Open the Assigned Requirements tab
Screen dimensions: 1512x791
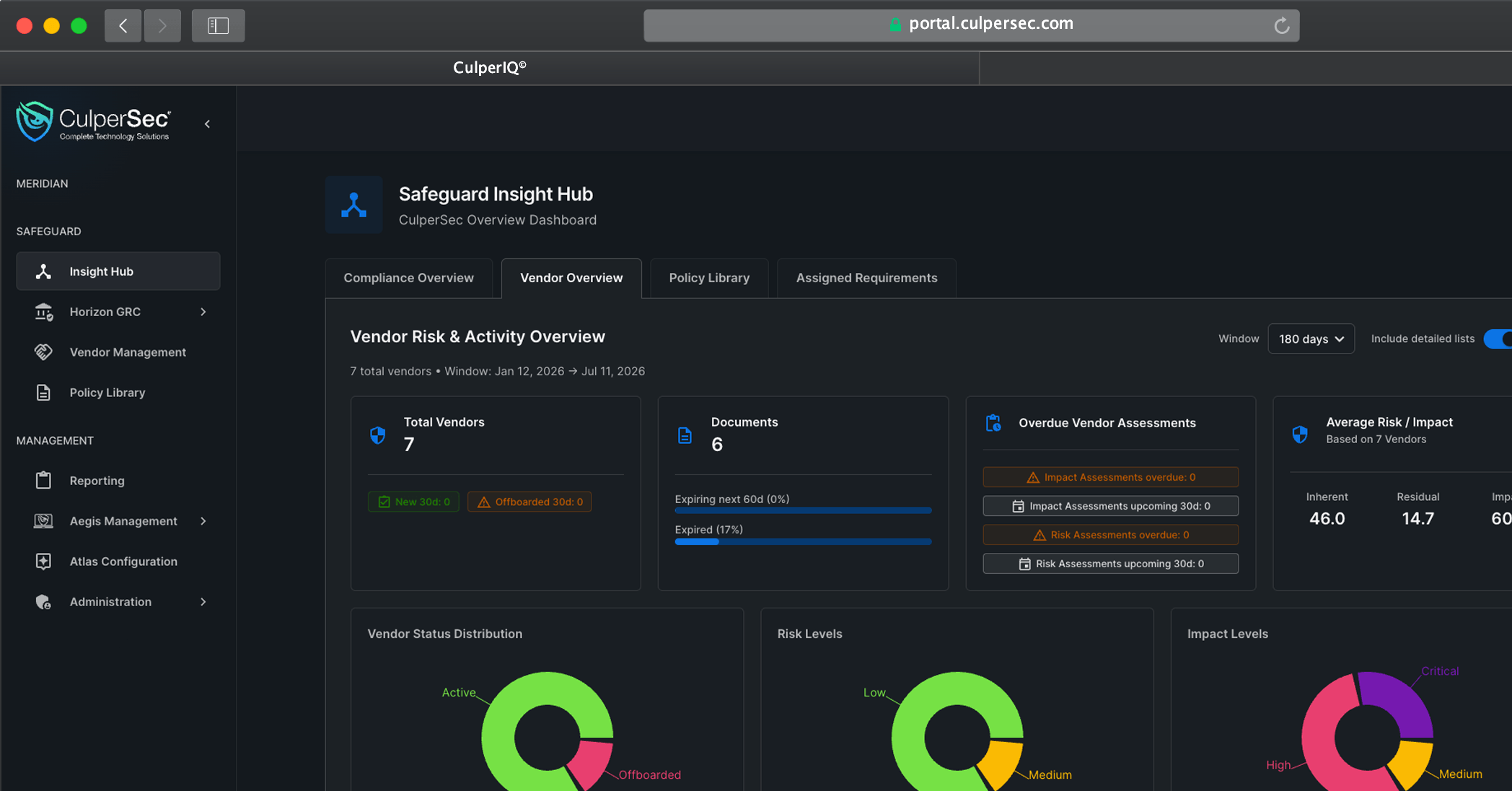coord(866,278)
